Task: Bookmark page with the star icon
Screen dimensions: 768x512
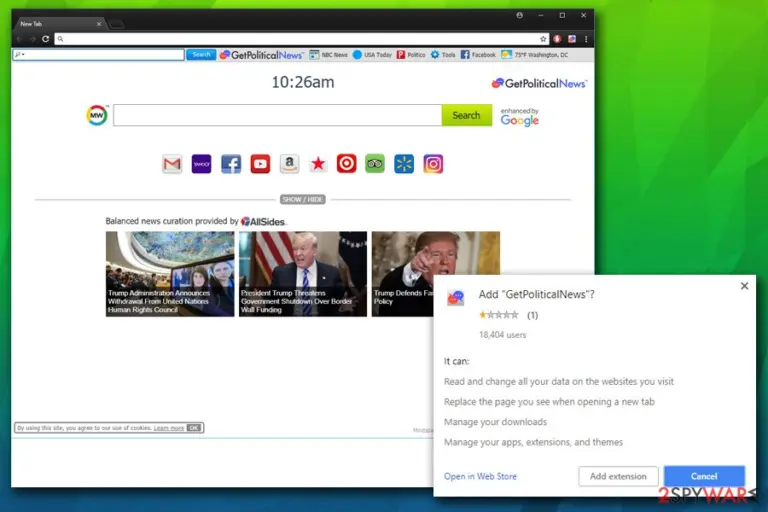Action: point(543,39)
